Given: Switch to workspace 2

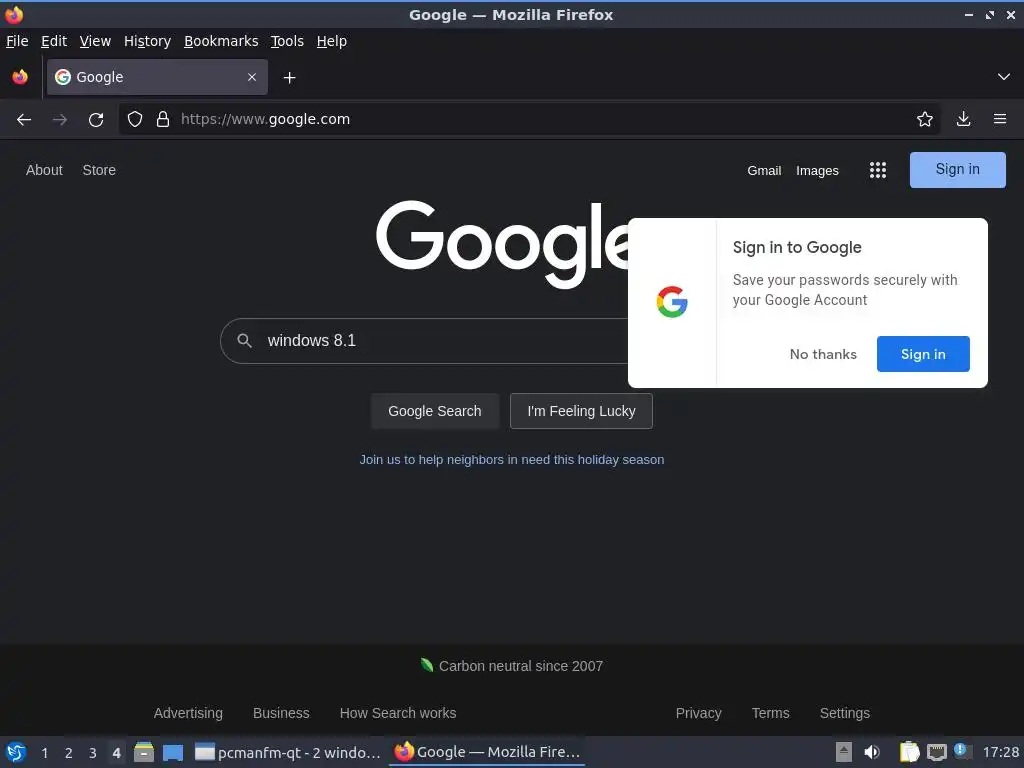Looking at the screenshot, I should click(x=69, y=753).
